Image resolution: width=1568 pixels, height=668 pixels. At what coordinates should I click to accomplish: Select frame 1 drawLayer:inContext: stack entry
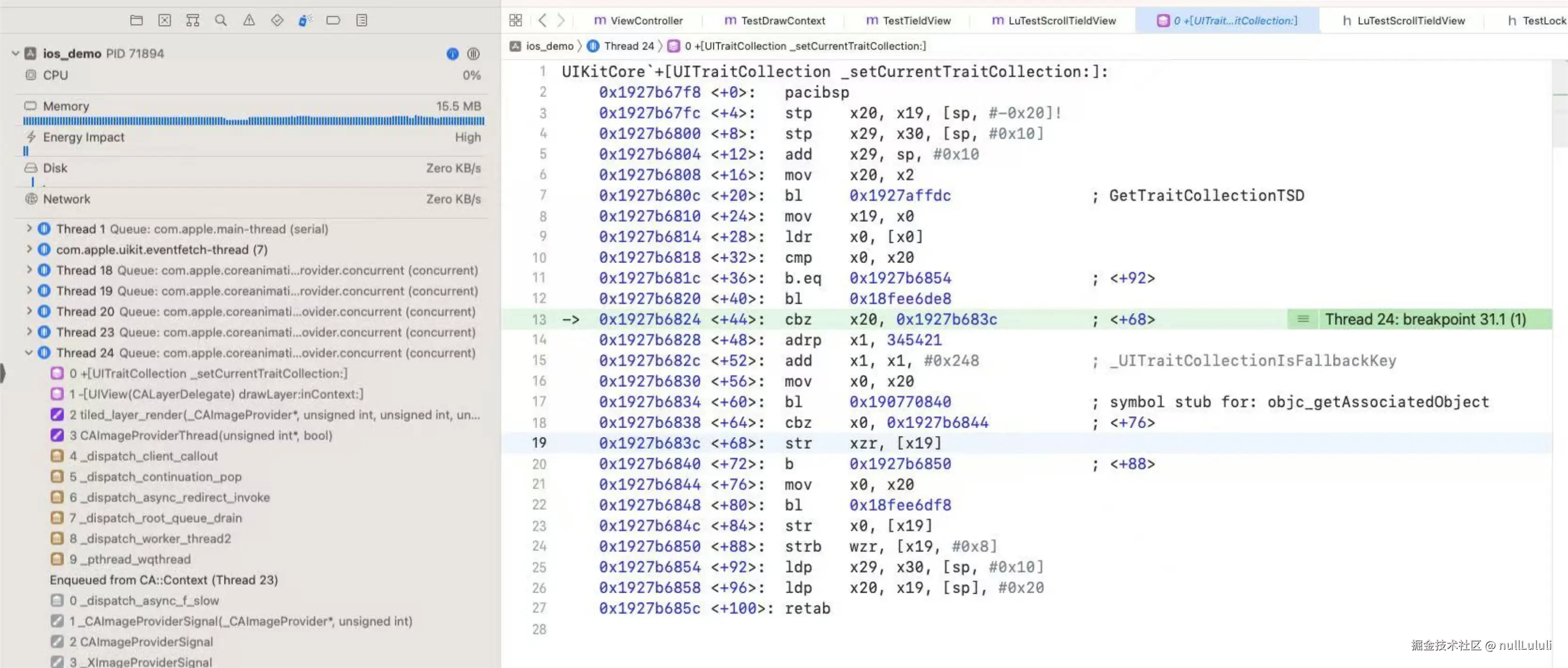tap(216, 394)
